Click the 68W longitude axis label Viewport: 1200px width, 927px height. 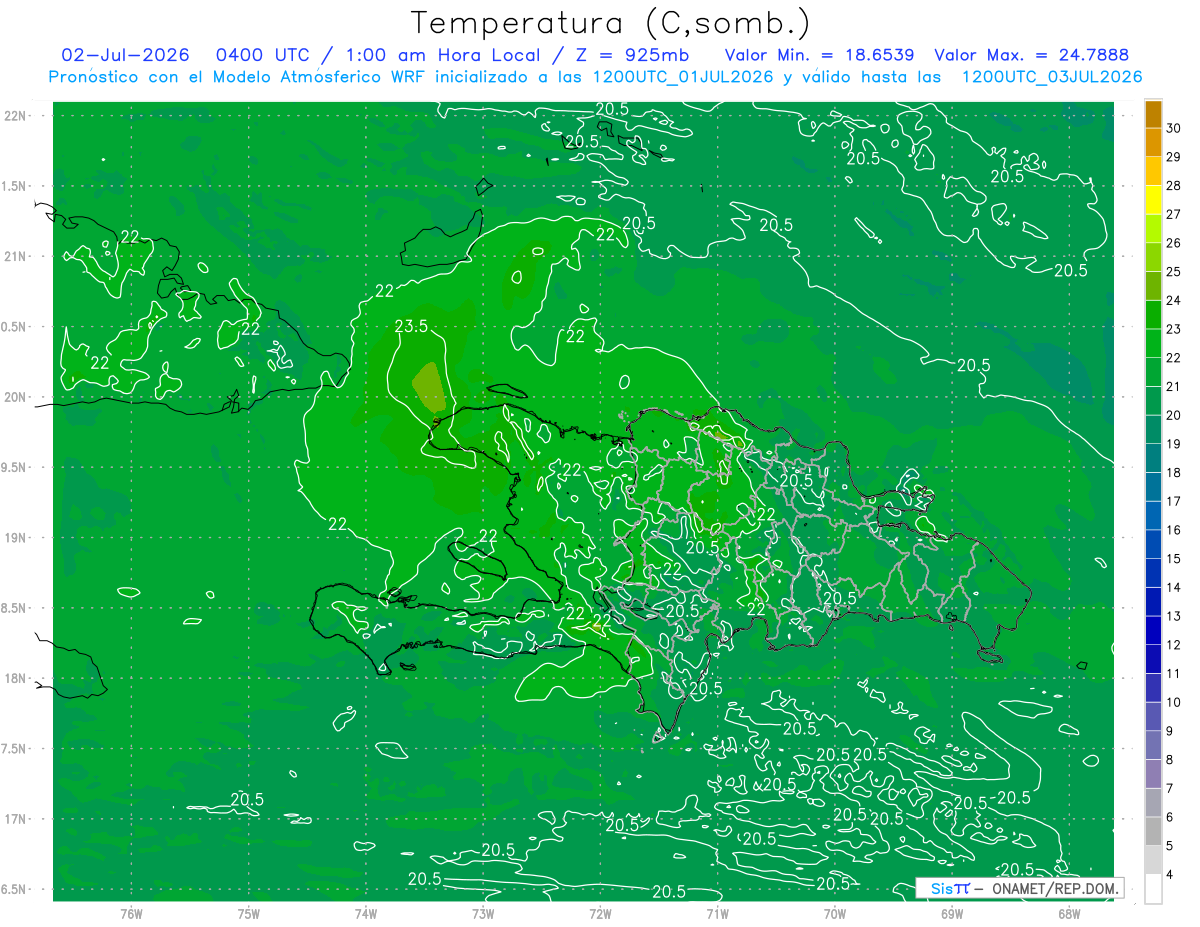tap(1069, 913)
